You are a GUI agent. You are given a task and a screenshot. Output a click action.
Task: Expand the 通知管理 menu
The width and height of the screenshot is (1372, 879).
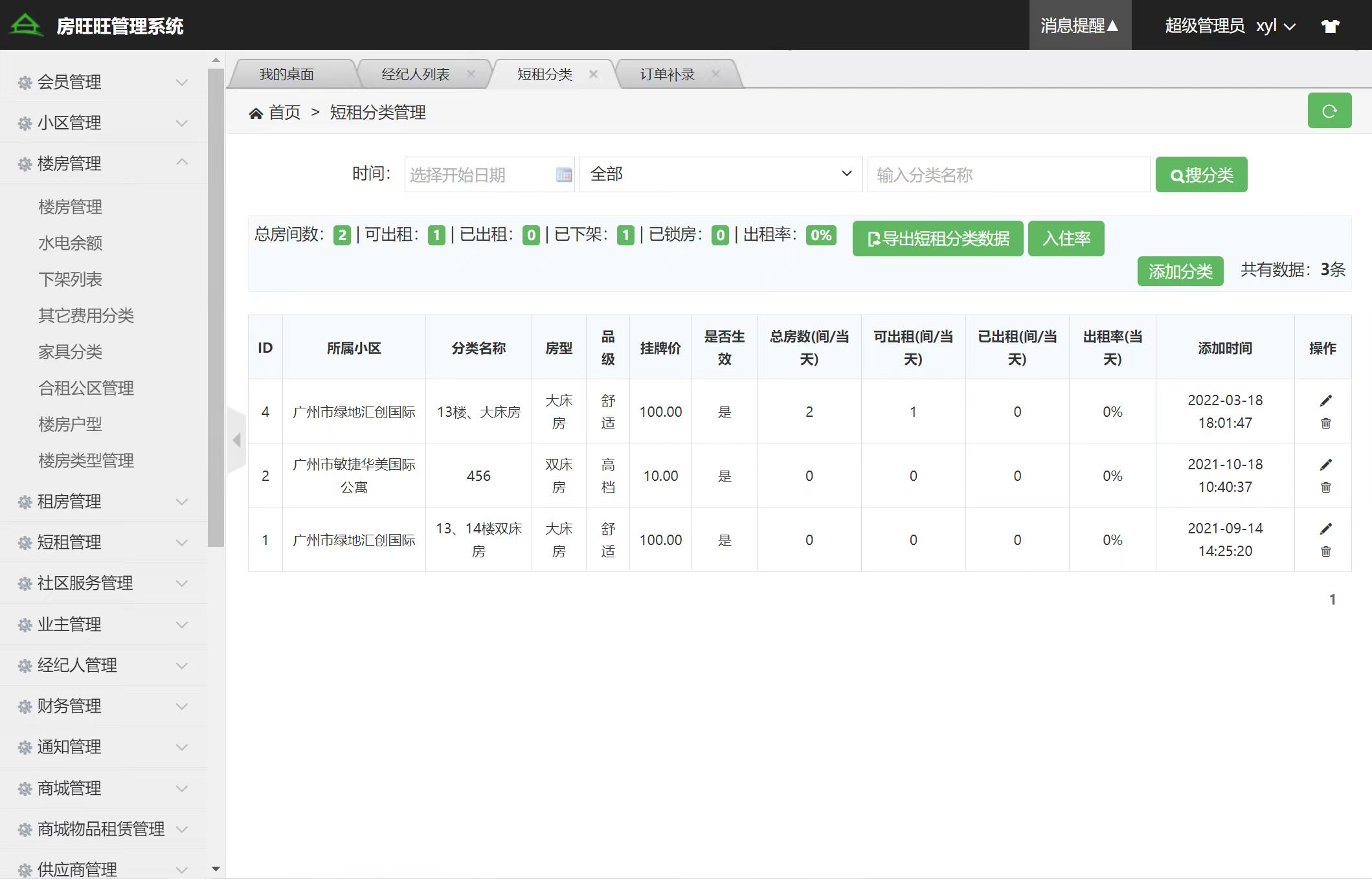pyautogui.click(x=104, y=747)
